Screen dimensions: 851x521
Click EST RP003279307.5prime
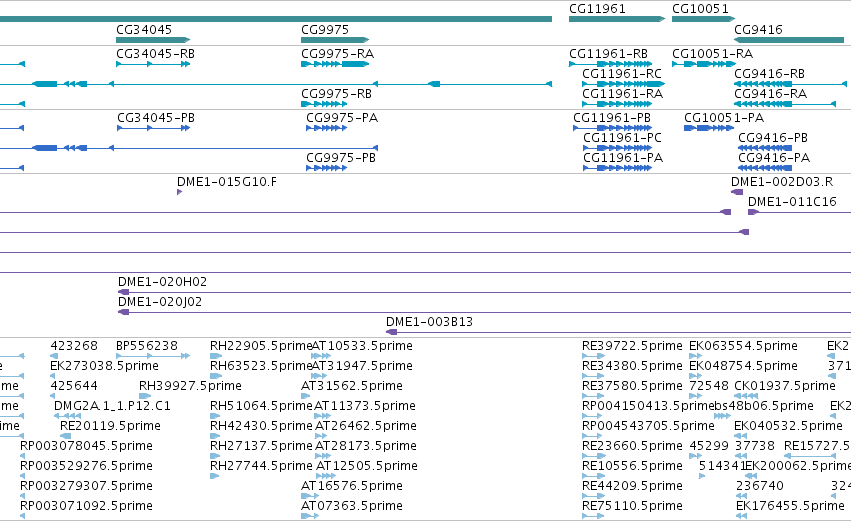pos(86,486)
